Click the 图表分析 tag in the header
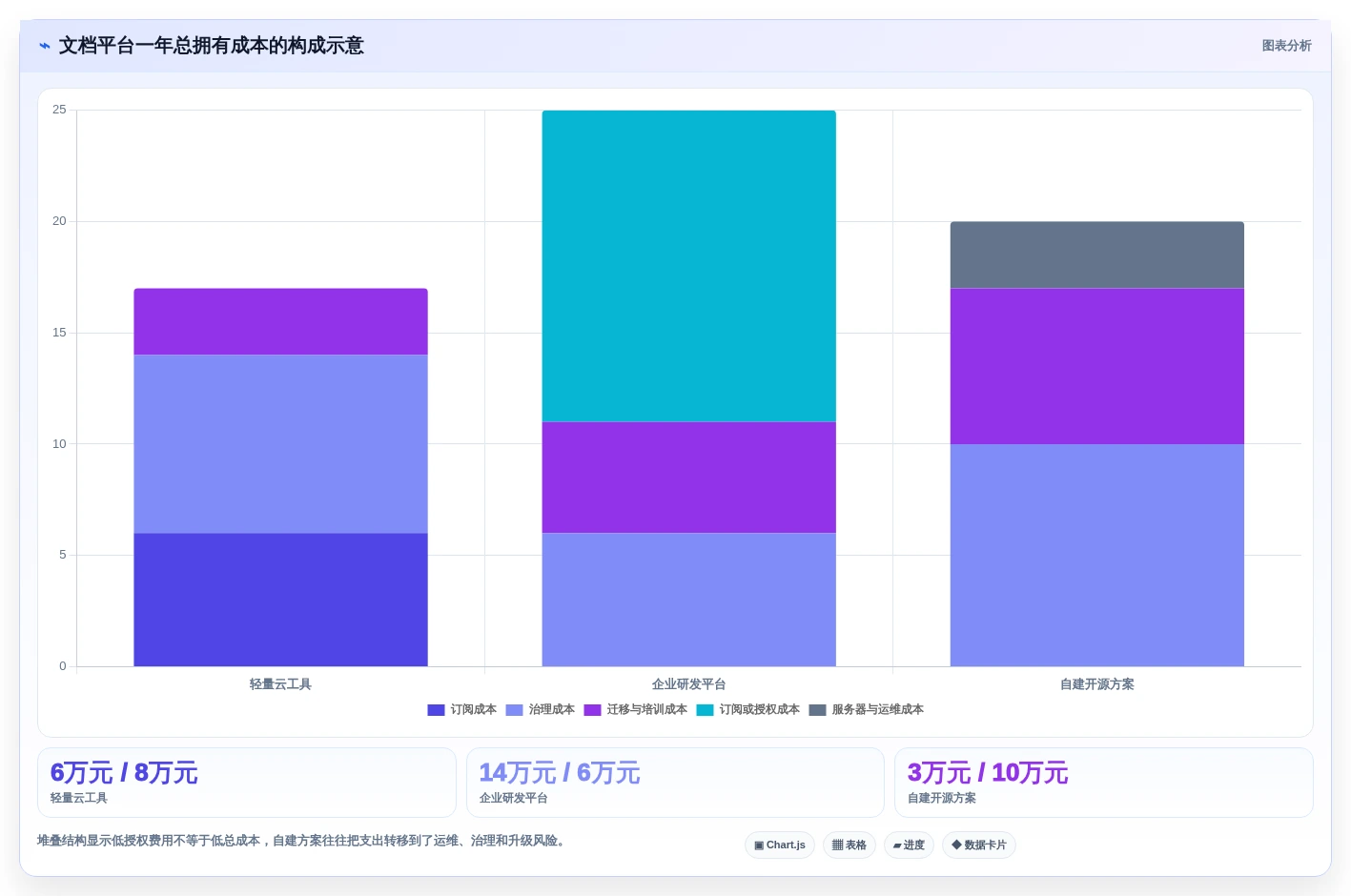 point(1286,46)
